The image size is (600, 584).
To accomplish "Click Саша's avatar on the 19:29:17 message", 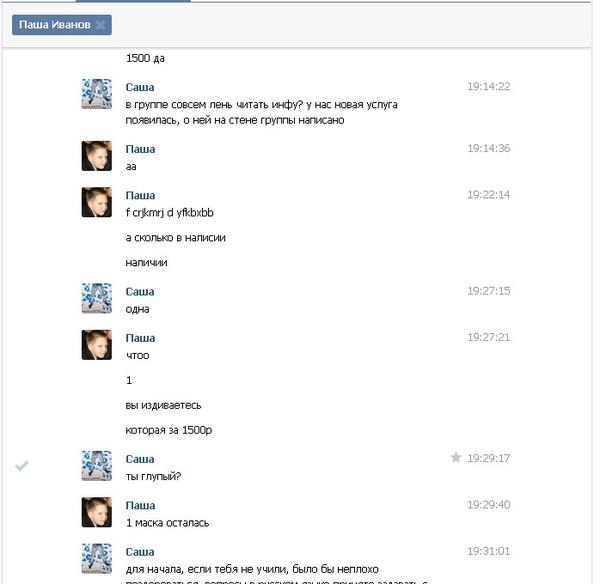I will (96, 465).
